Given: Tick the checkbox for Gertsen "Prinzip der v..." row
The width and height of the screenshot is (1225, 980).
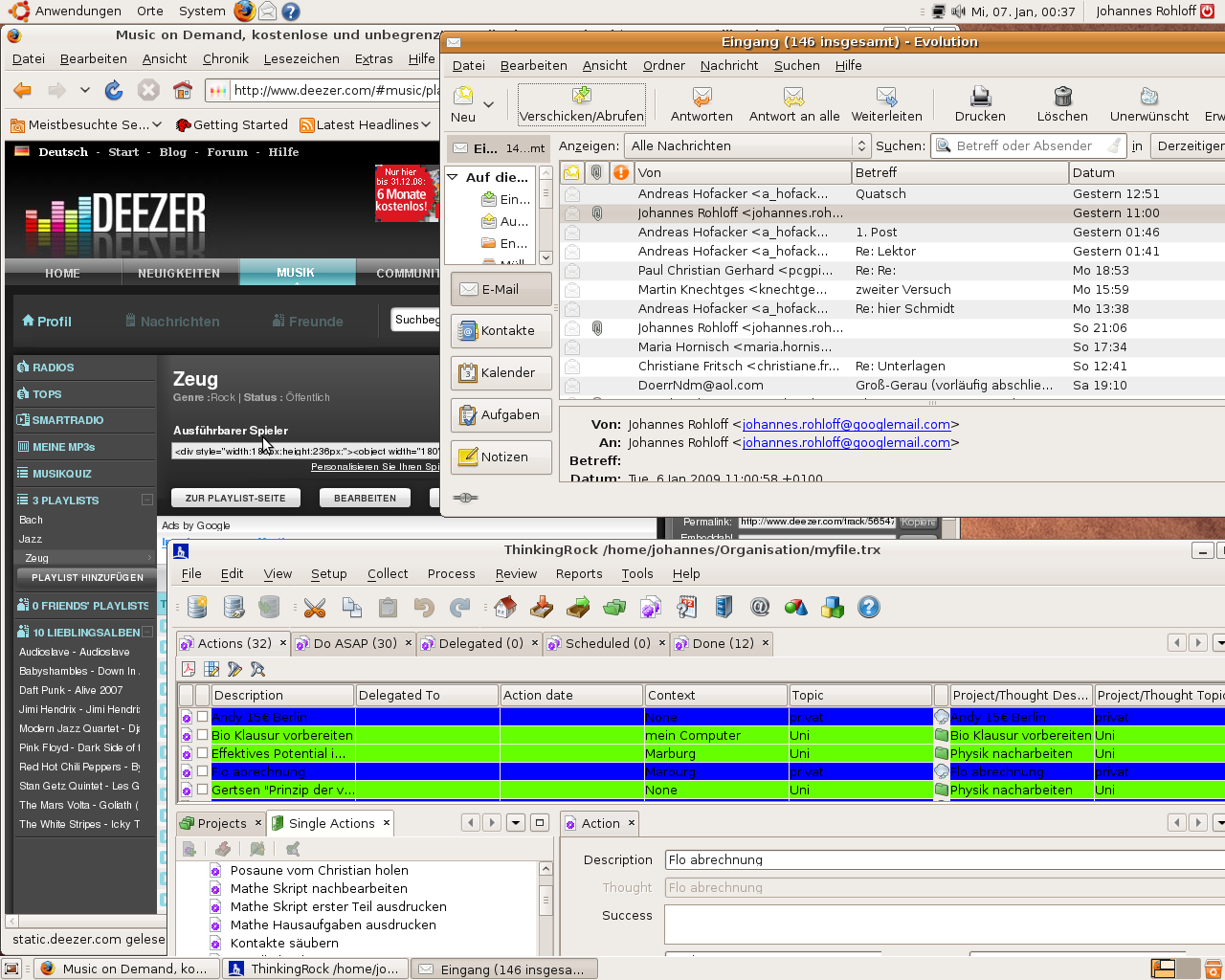Looking at the screenshot, I should [202, 790].
